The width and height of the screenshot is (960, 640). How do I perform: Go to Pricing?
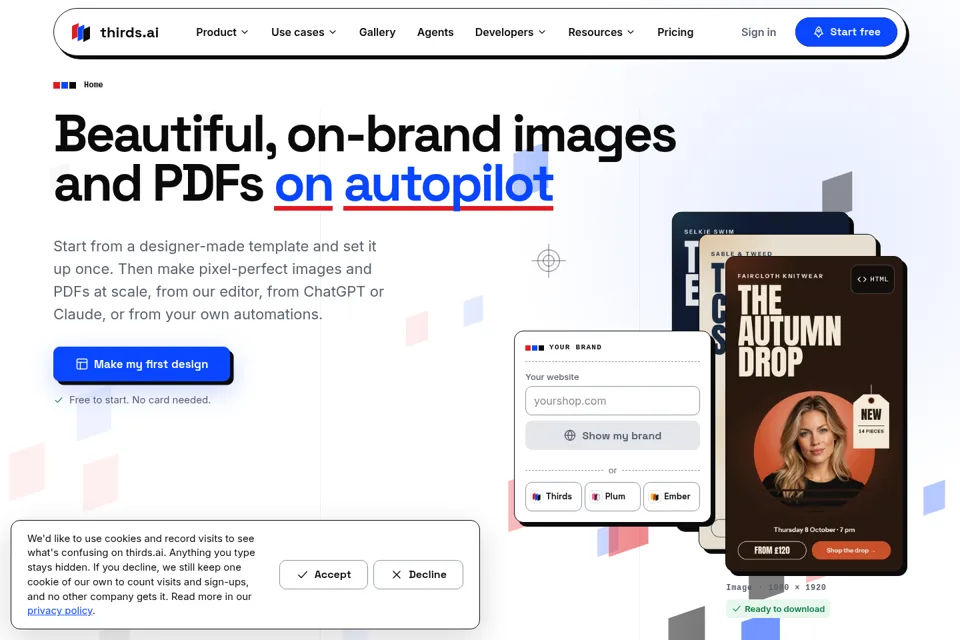(675, 32)
